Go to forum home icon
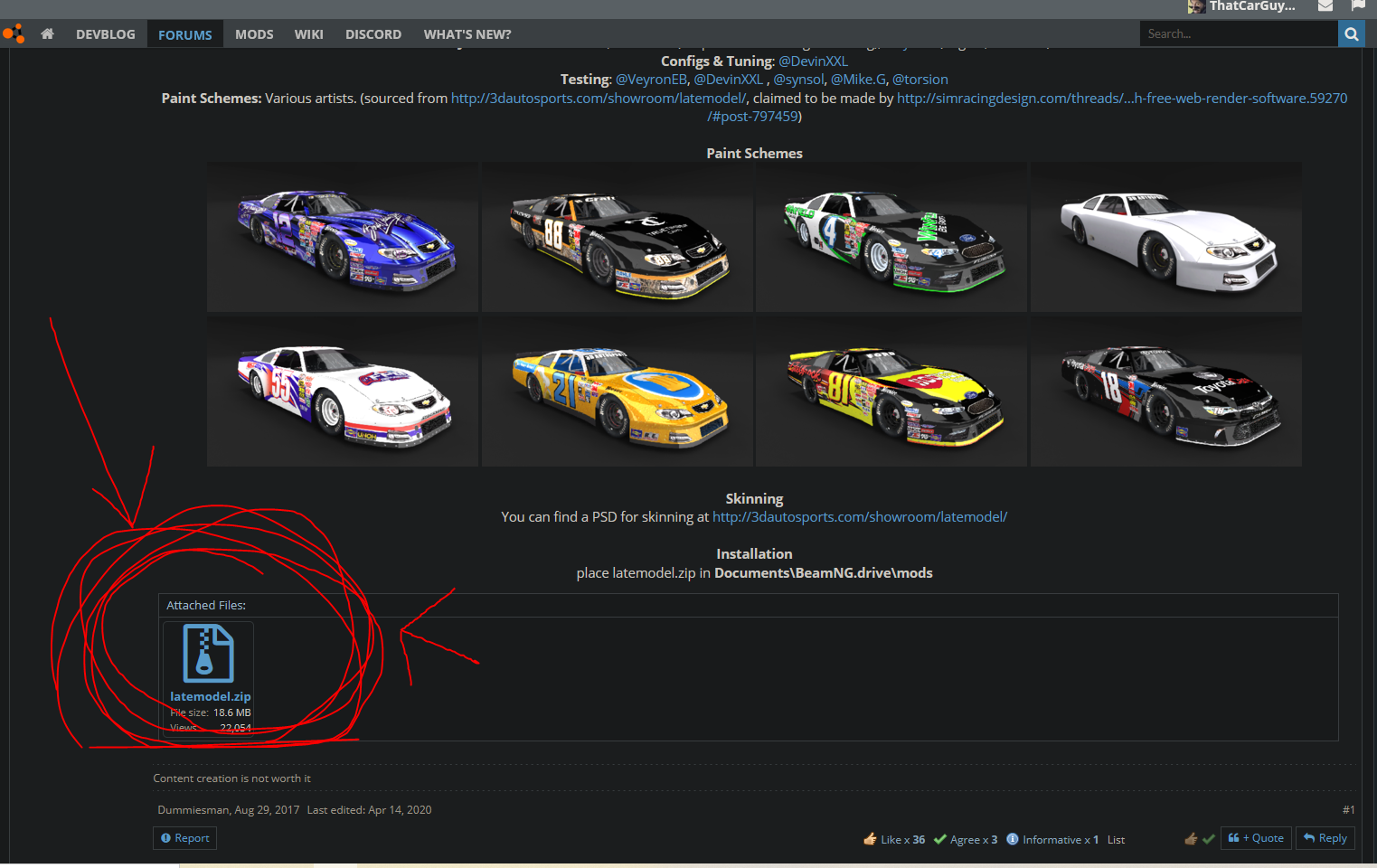The width and height of the screenshot is (1377, 868). pos(48,34)
